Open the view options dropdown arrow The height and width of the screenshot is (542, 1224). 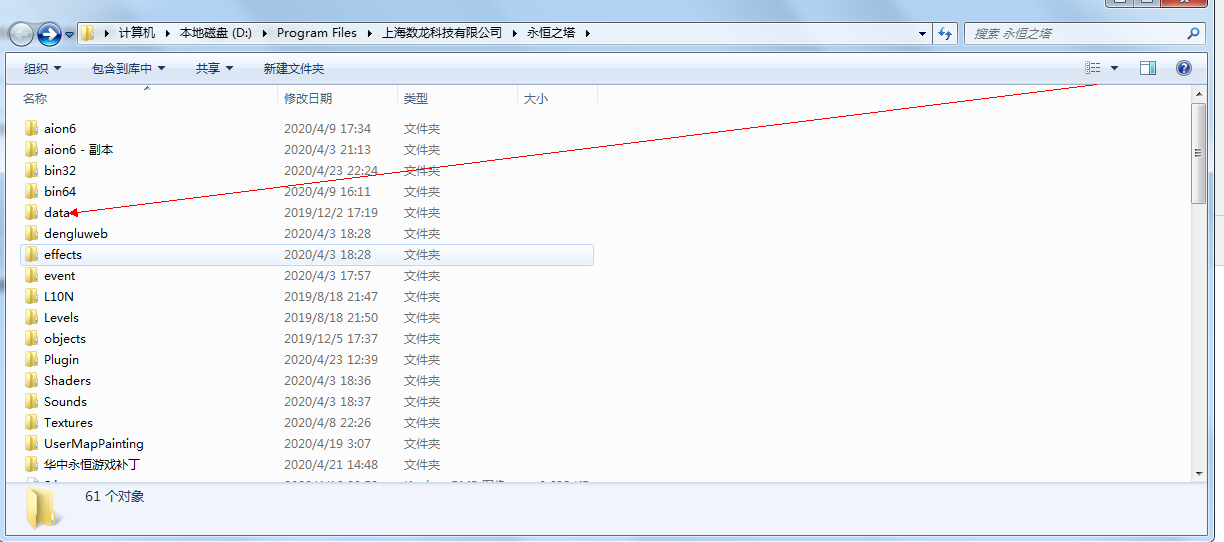click(1114, 68)
